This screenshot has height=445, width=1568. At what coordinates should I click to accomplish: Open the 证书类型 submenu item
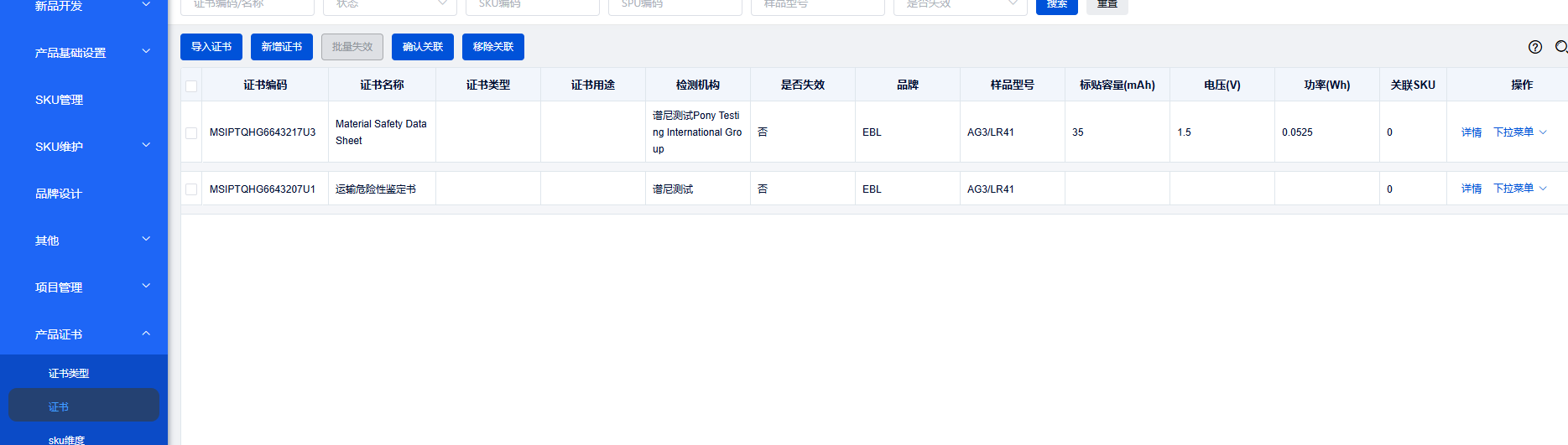69,374
